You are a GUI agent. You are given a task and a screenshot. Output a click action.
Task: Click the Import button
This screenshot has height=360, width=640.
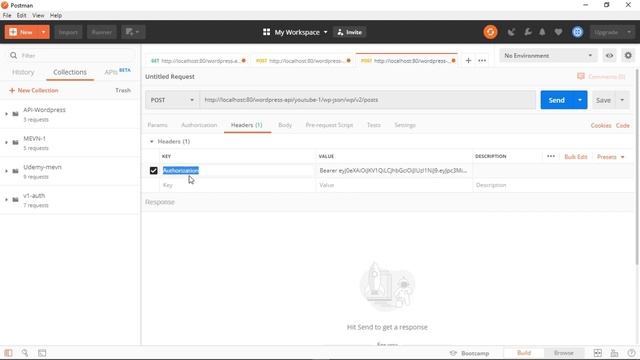[x=68, y=32]
